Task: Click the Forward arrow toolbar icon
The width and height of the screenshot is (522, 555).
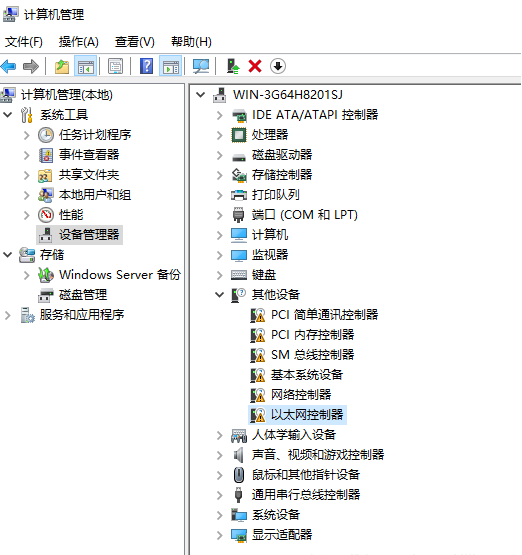Action: click(30, 66)
